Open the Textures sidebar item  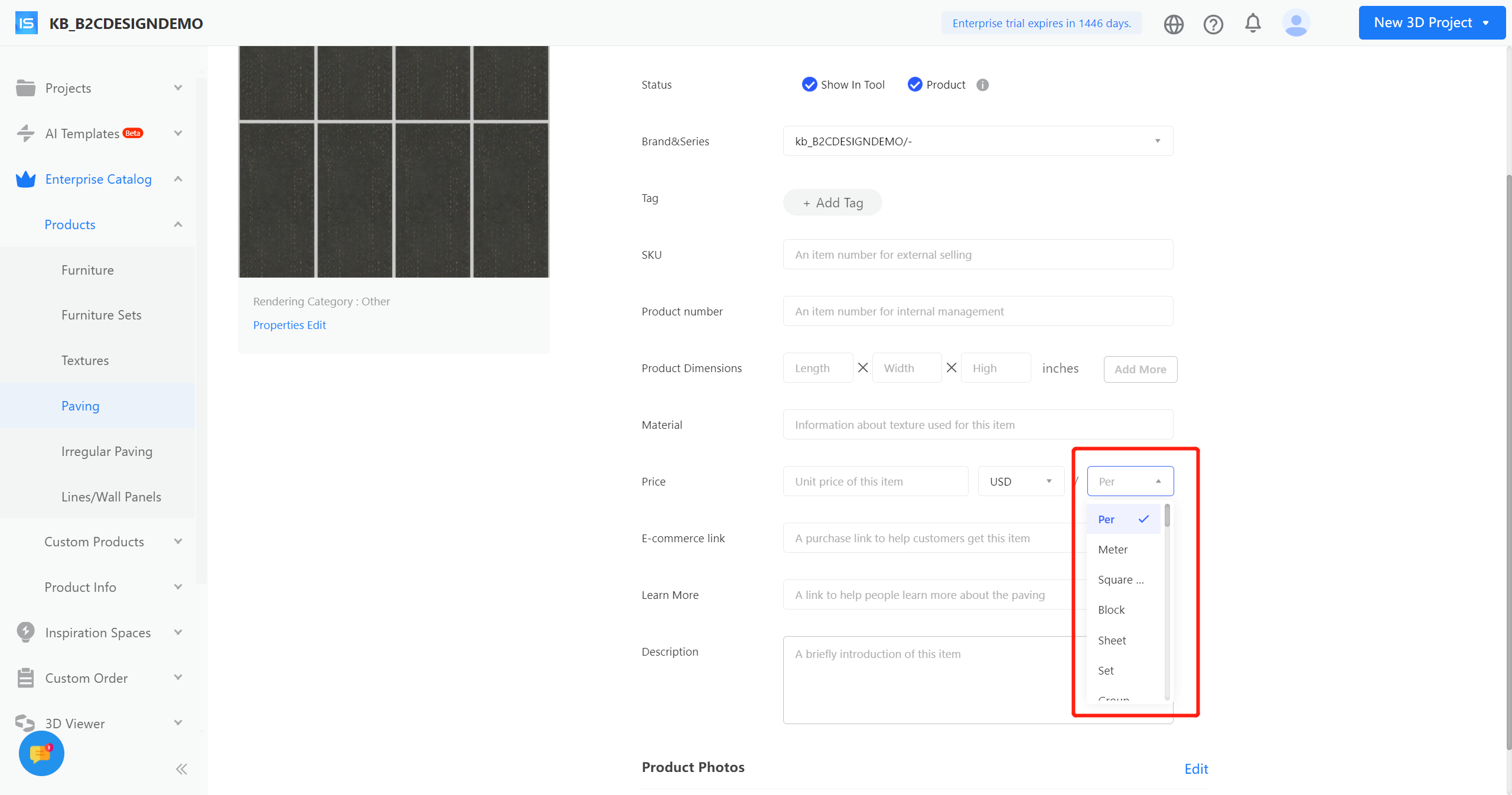85,360
